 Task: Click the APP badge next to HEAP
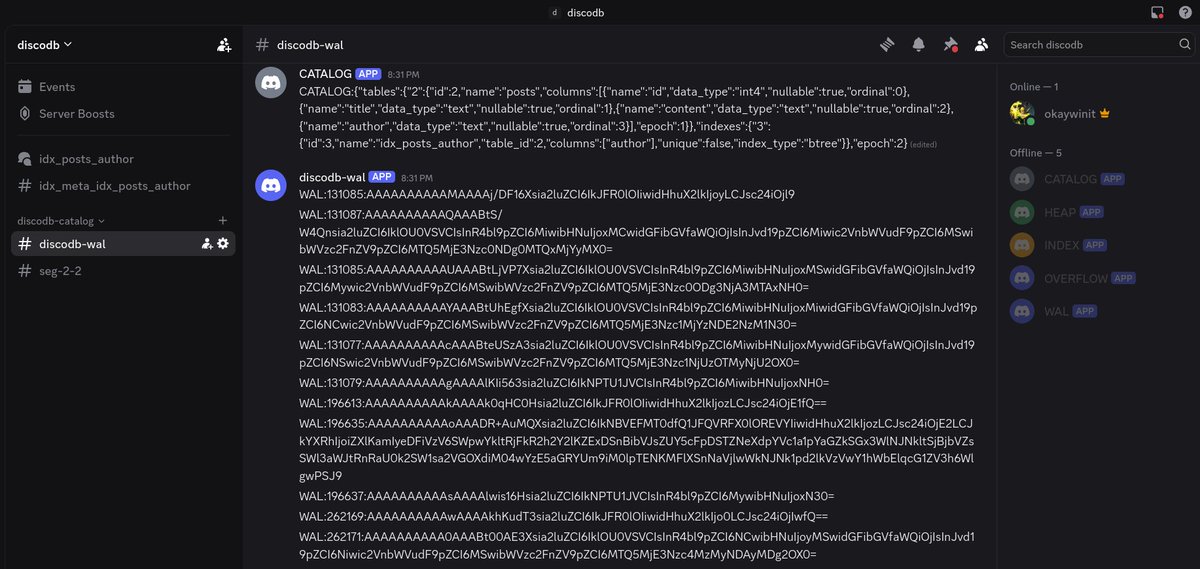pyautogui.click(x=1090, y=213)
